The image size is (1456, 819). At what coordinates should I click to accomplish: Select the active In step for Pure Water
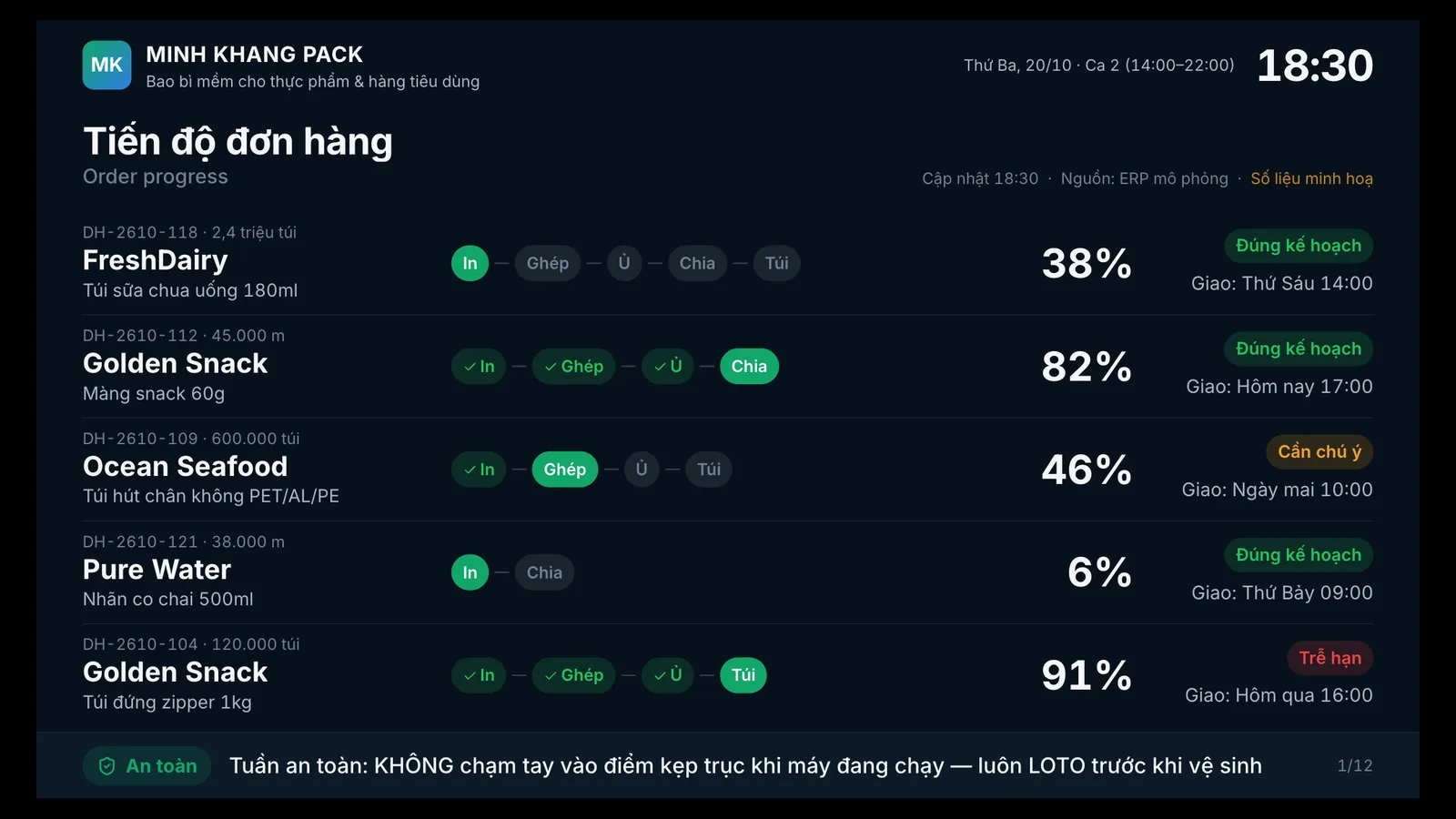pos(470,572)
